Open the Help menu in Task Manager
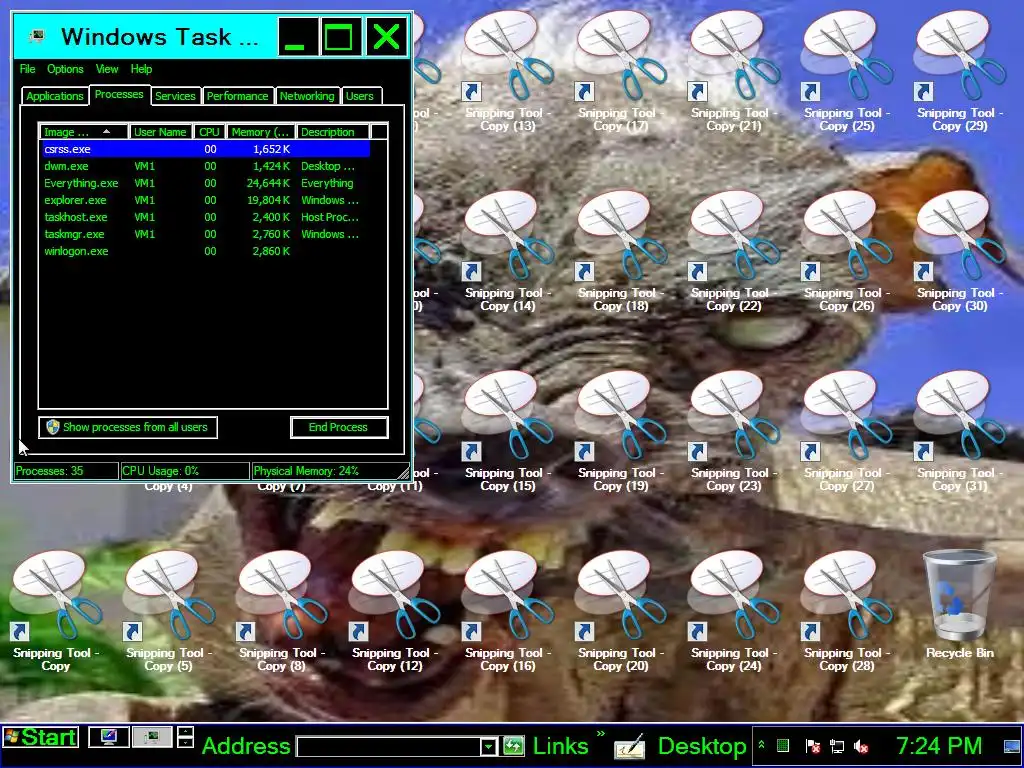The image size is (1024, 768). [x=141, y=69]
